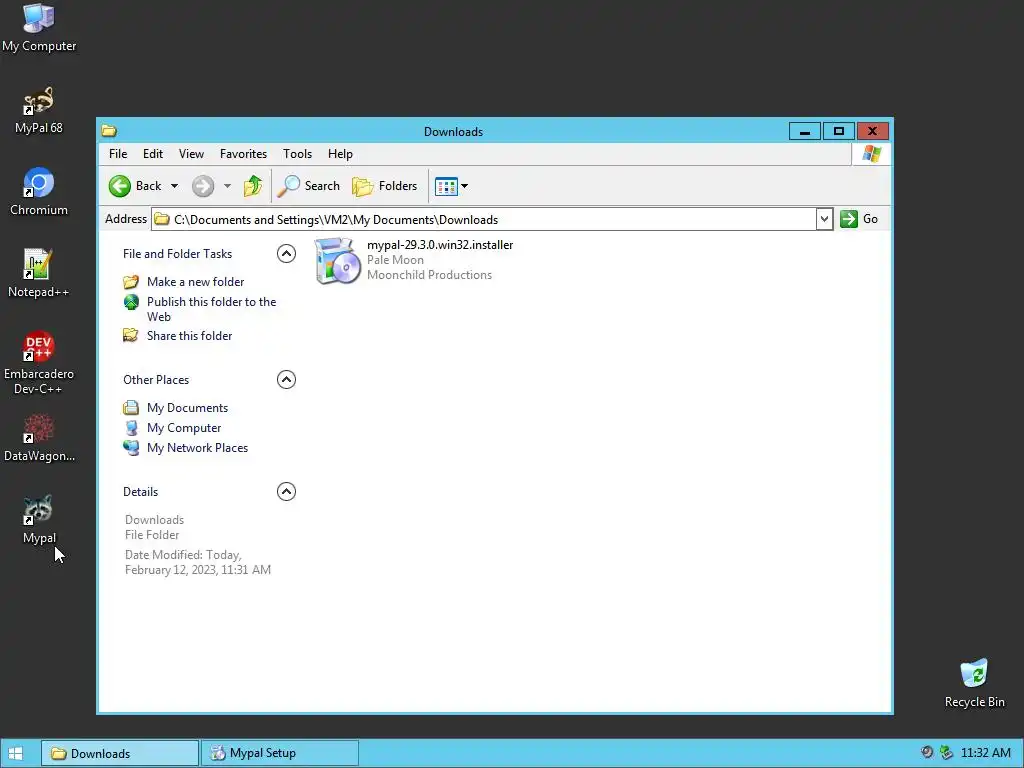Click Share this folder link
Screen dimensions: 1024x768
click(189, 336)
